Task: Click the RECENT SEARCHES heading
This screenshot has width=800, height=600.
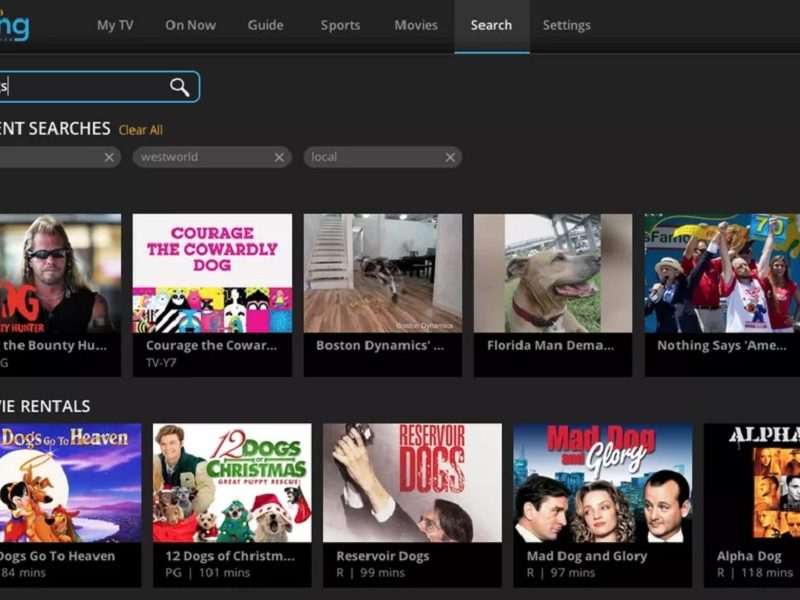Action: click(x=55, y=129)
